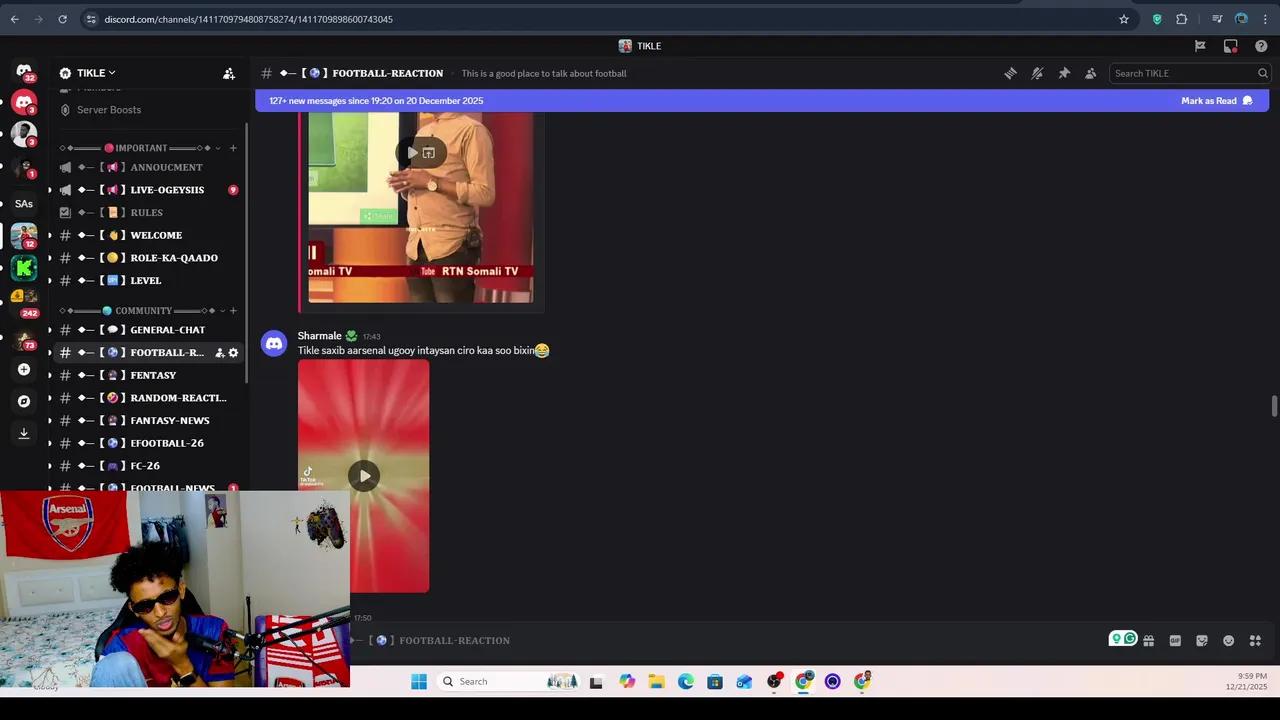1280x720 pixels.
Task: Click the Windows taskbar Search box
Action: pyautogui.click(x=511, y=682)
